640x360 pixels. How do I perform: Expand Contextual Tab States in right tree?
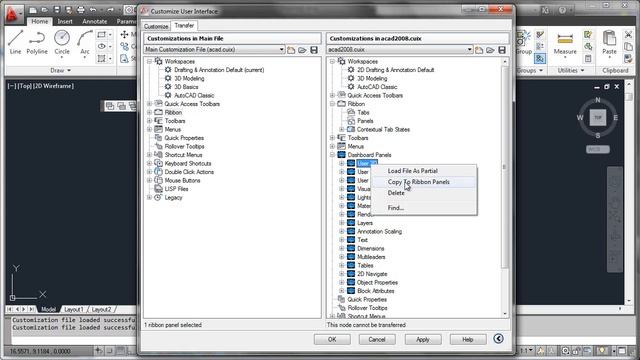pos(342,129)
